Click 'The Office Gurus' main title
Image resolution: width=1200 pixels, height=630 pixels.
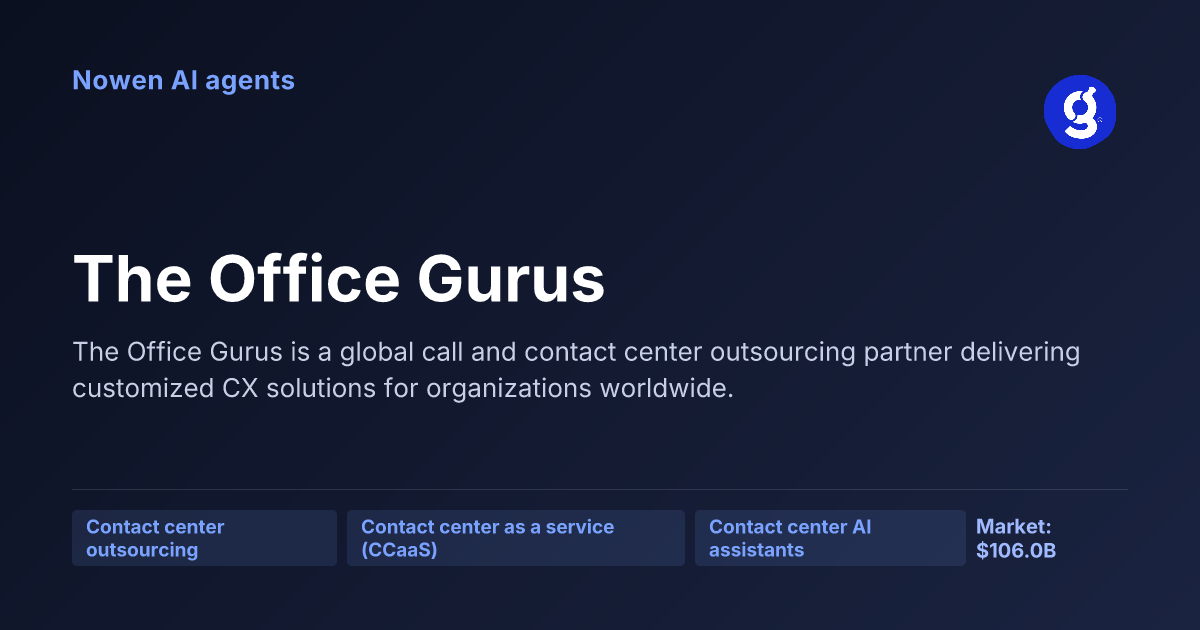click(339, 277)
